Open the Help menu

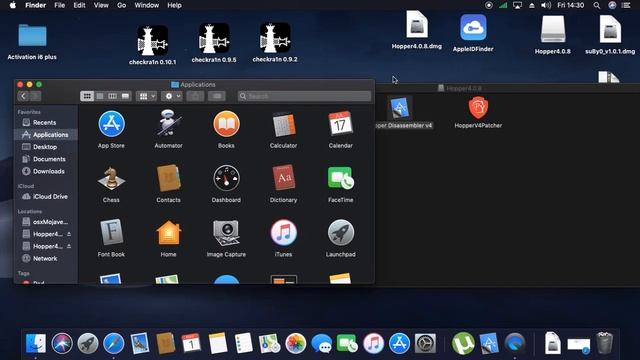(174, 5)
